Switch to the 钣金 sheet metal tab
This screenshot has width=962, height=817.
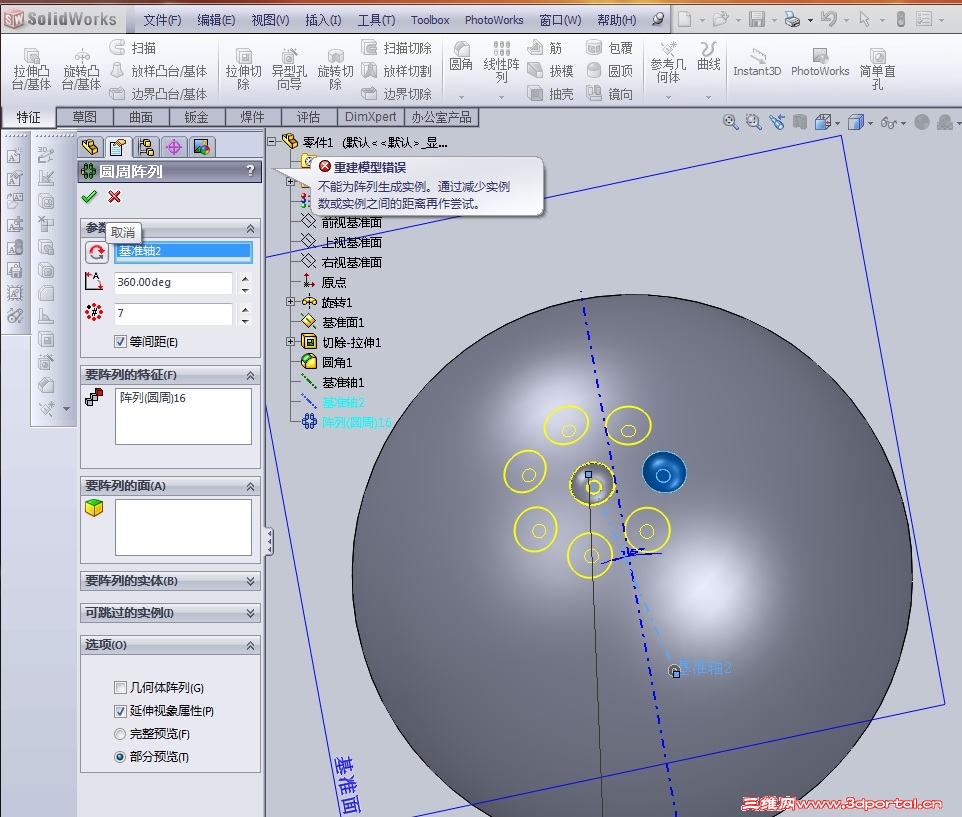(x=196, y=117)
